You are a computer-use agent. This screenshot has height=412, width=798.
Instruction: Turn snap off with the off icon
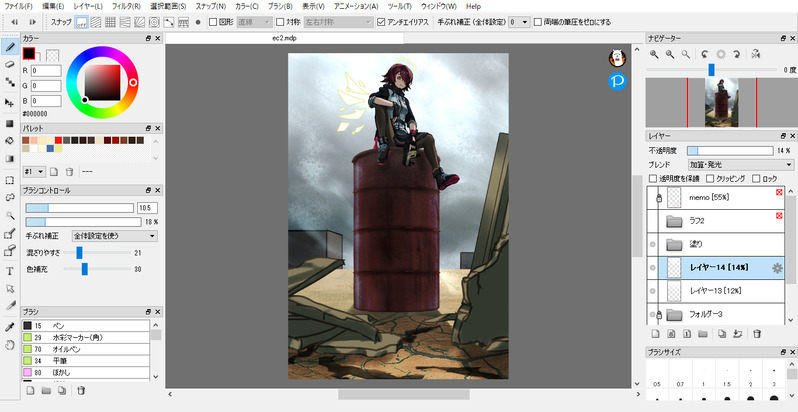tap(81, 22)
